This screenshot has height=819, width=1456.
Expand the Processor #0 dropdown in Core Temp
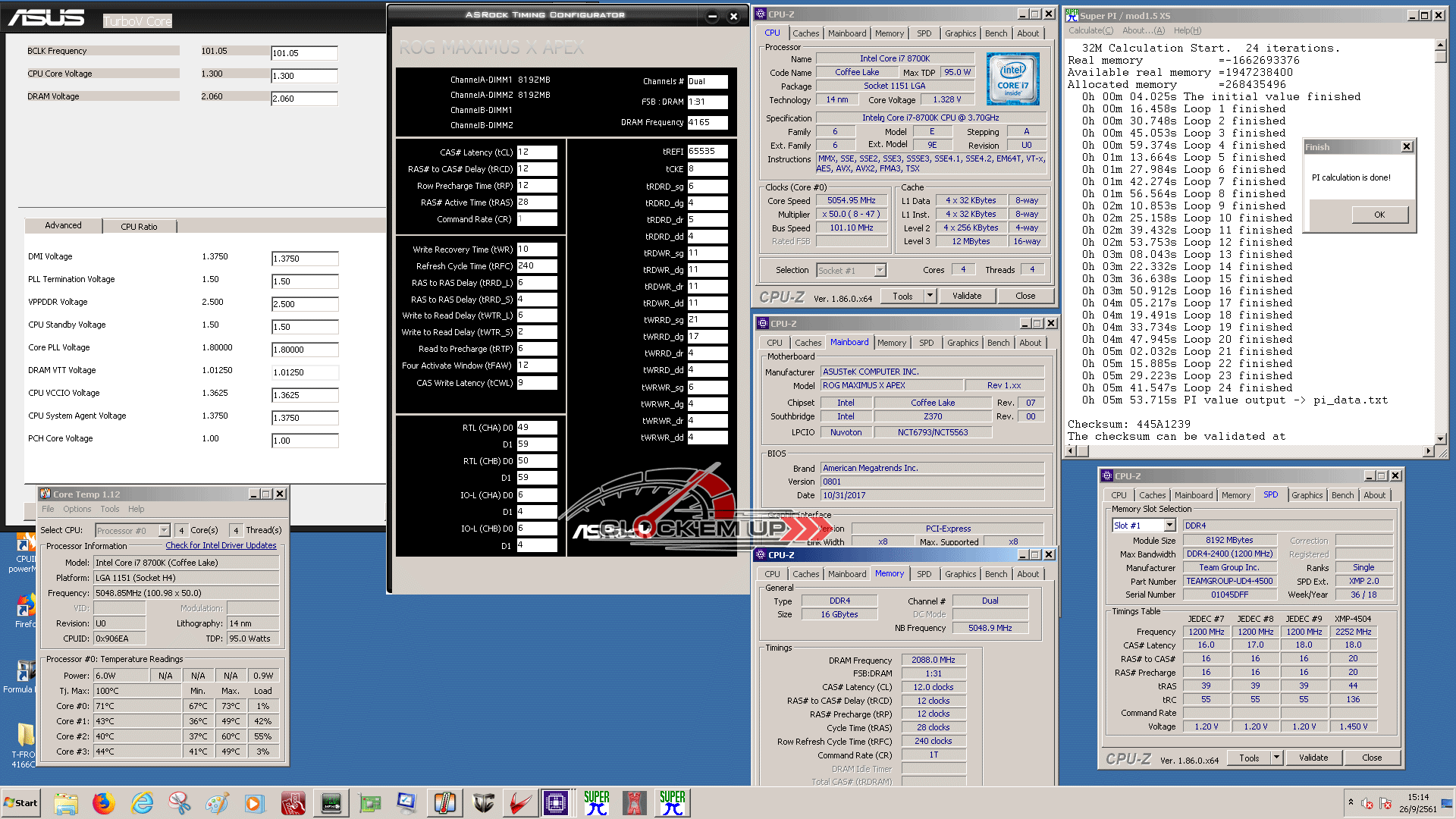(164, 531)
